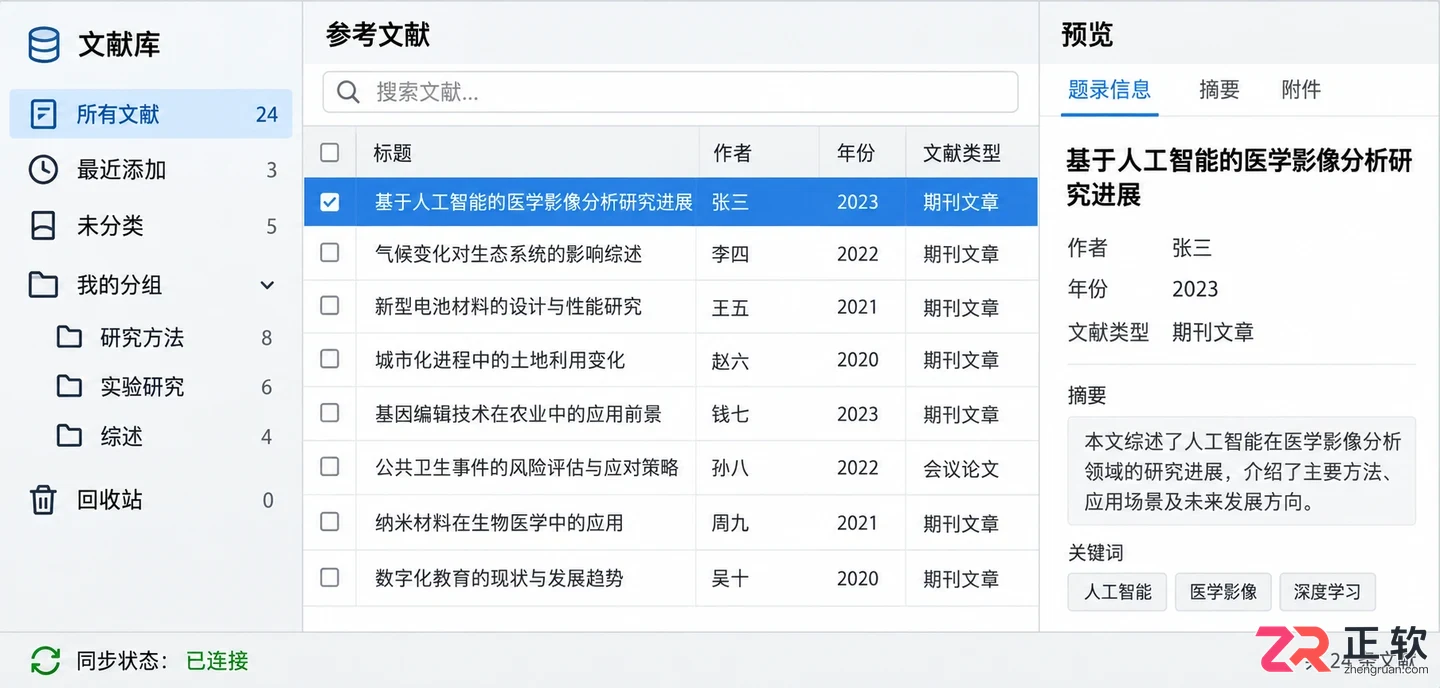Click author cell 周九
The height and width of the screenshot is (688, 1440).
[x=730, y=523]
